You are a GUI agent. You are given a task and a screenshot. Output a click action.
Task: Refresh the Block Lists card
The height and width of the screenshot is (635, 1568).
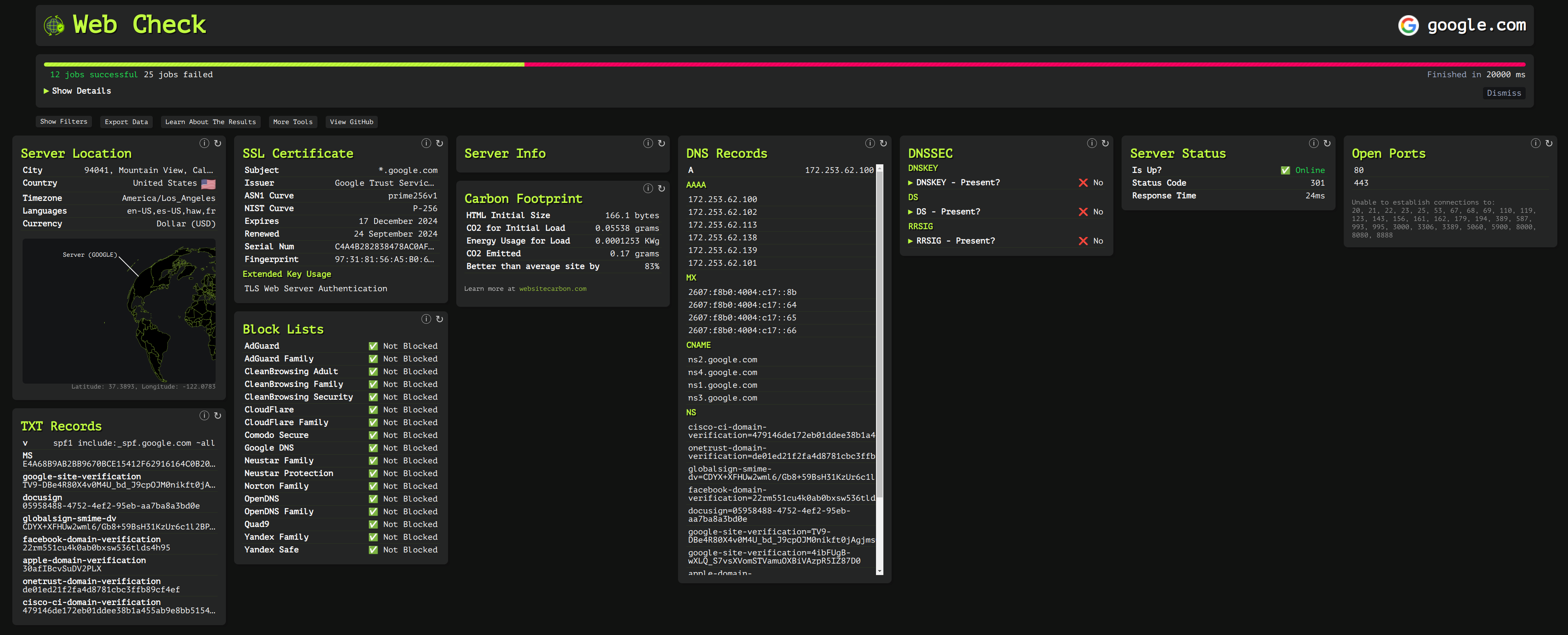439,319
